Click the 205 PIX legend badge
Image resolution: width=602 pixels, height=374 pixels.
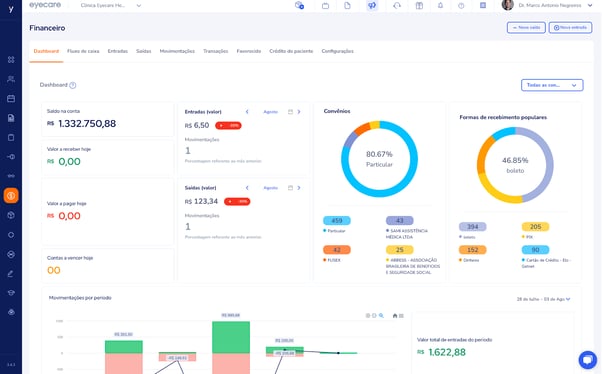click(535, 227)
